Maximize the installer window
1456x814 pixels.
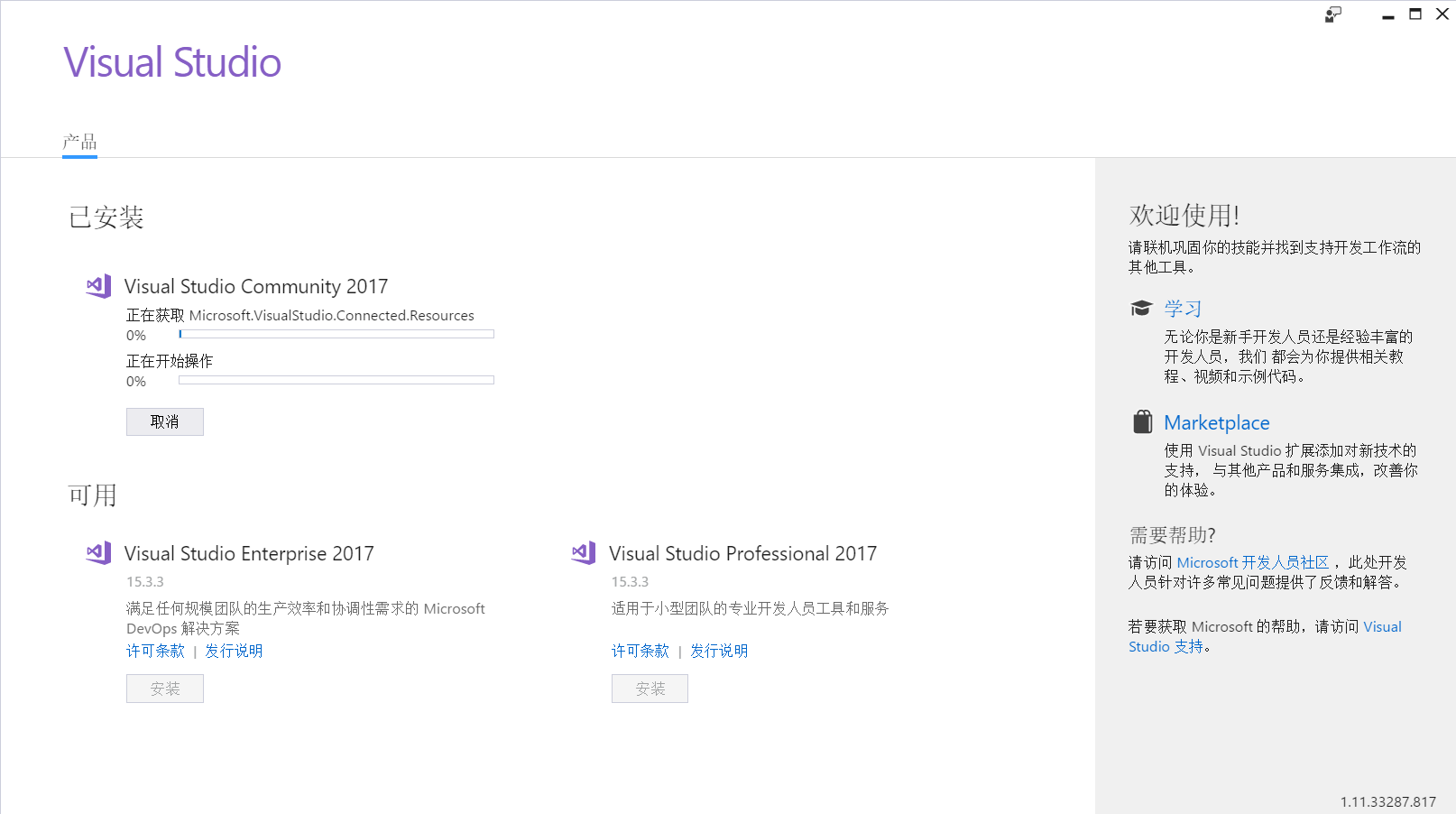pos(1415,14)
